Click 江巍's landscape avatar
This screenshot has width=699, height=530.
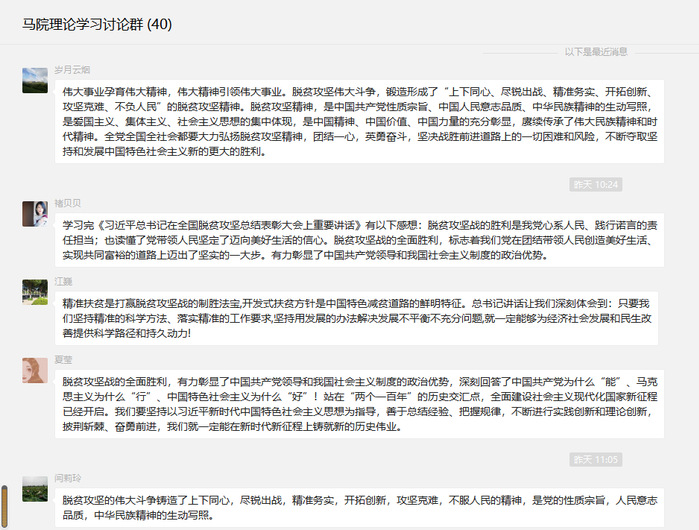pyautogui.click(x=35, y=291)
